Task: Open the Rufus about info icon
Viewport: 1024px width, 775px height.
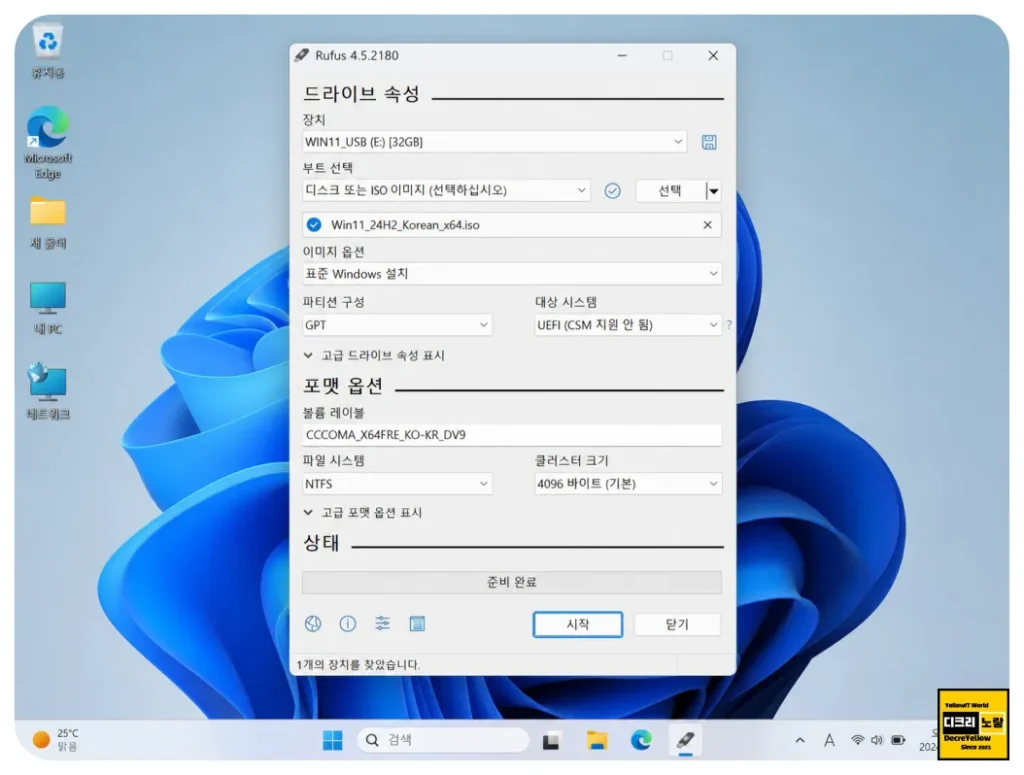Action: click(x=348, y=624)
